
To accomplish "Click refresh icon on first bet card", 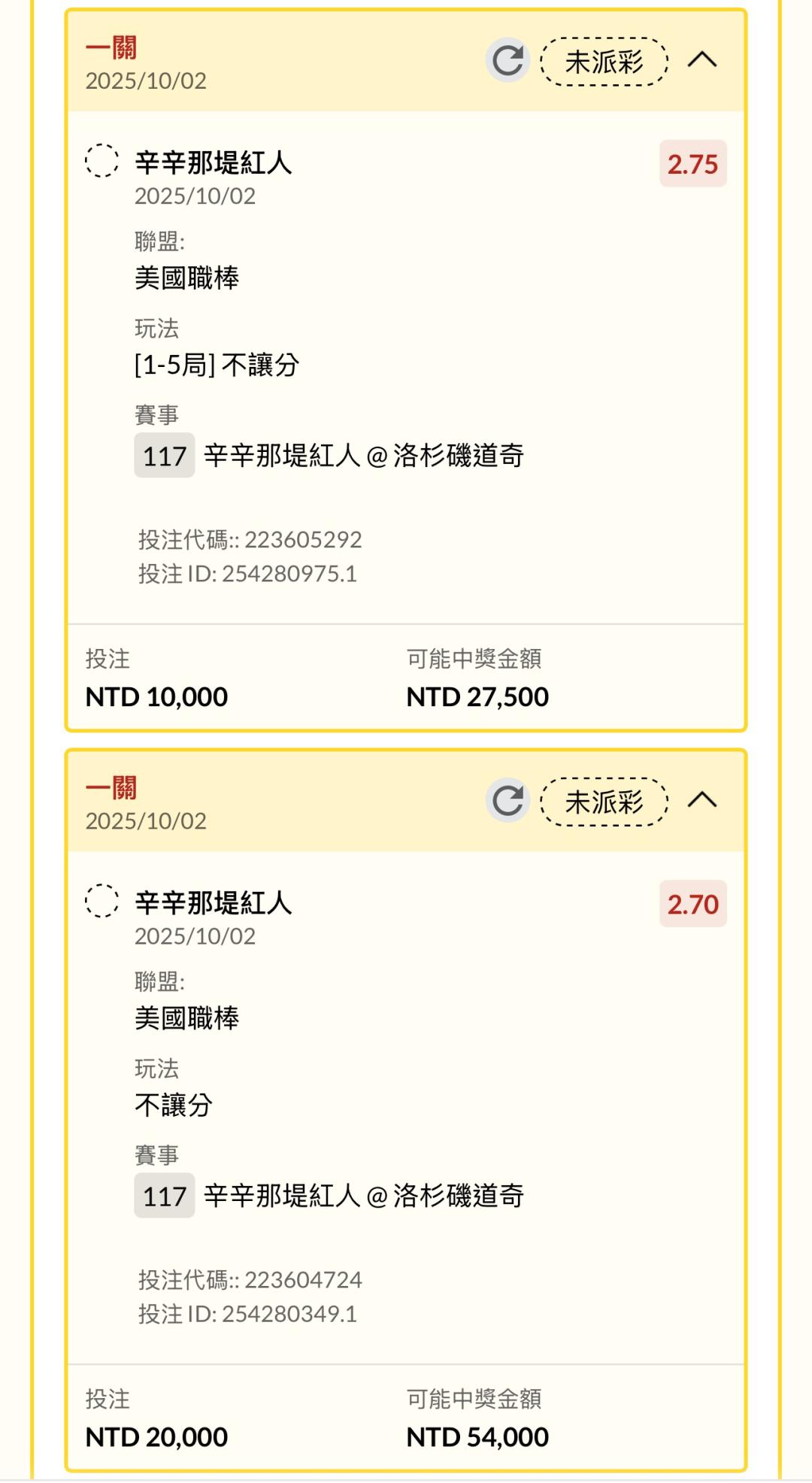I will pos(507,61).
